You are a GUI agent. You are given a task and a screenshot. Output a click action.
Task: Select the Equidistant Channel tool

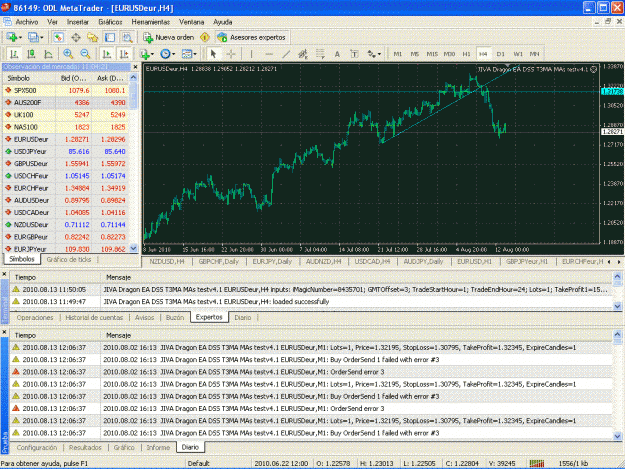[x=303, y=54]
